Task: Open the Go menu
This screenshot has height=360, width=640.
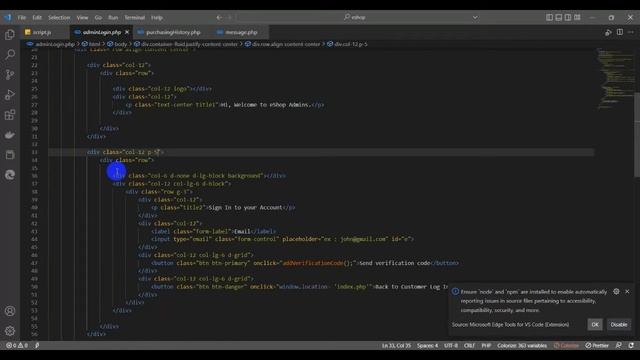Action: point(98,18)
